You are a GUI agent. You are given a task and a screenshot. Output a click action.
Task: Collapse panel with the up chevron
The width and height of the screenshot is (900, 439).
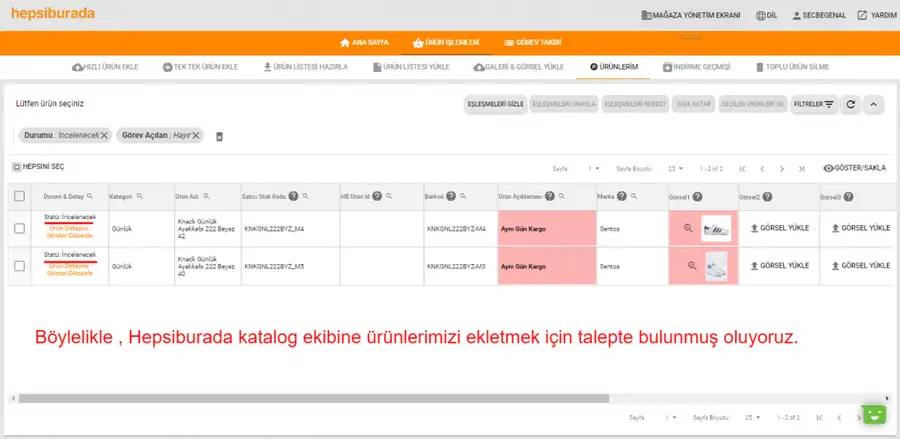(873, 104)
